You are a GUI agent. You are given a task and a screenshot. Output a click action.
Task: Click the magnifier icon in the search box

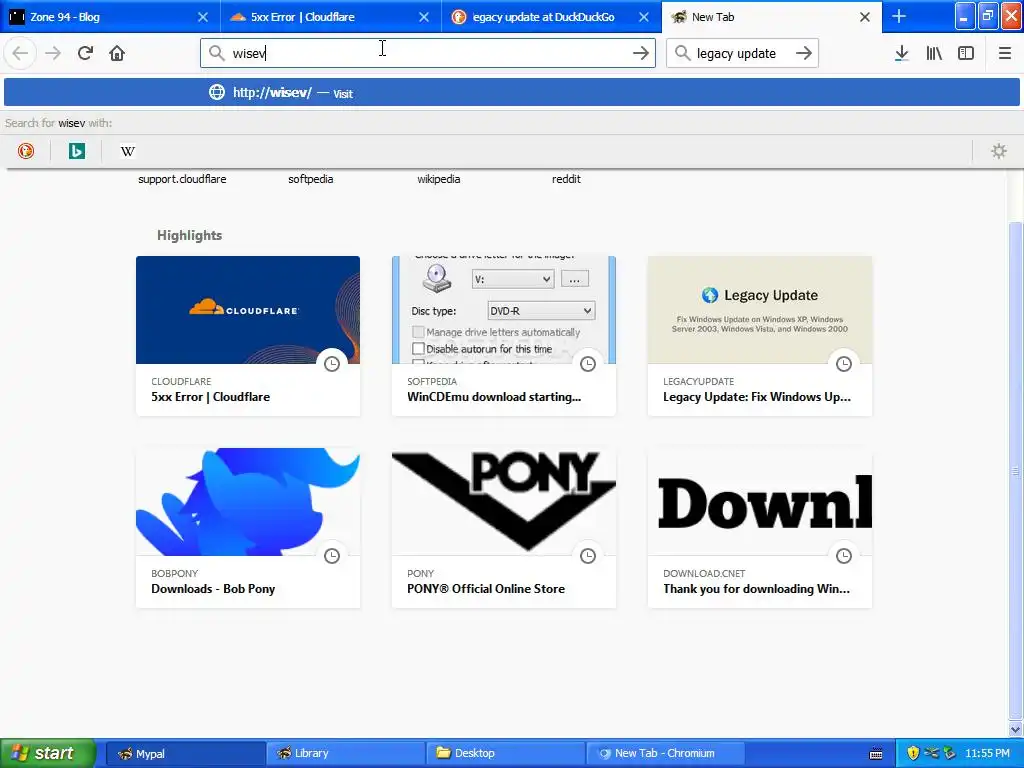coord(682,53)
